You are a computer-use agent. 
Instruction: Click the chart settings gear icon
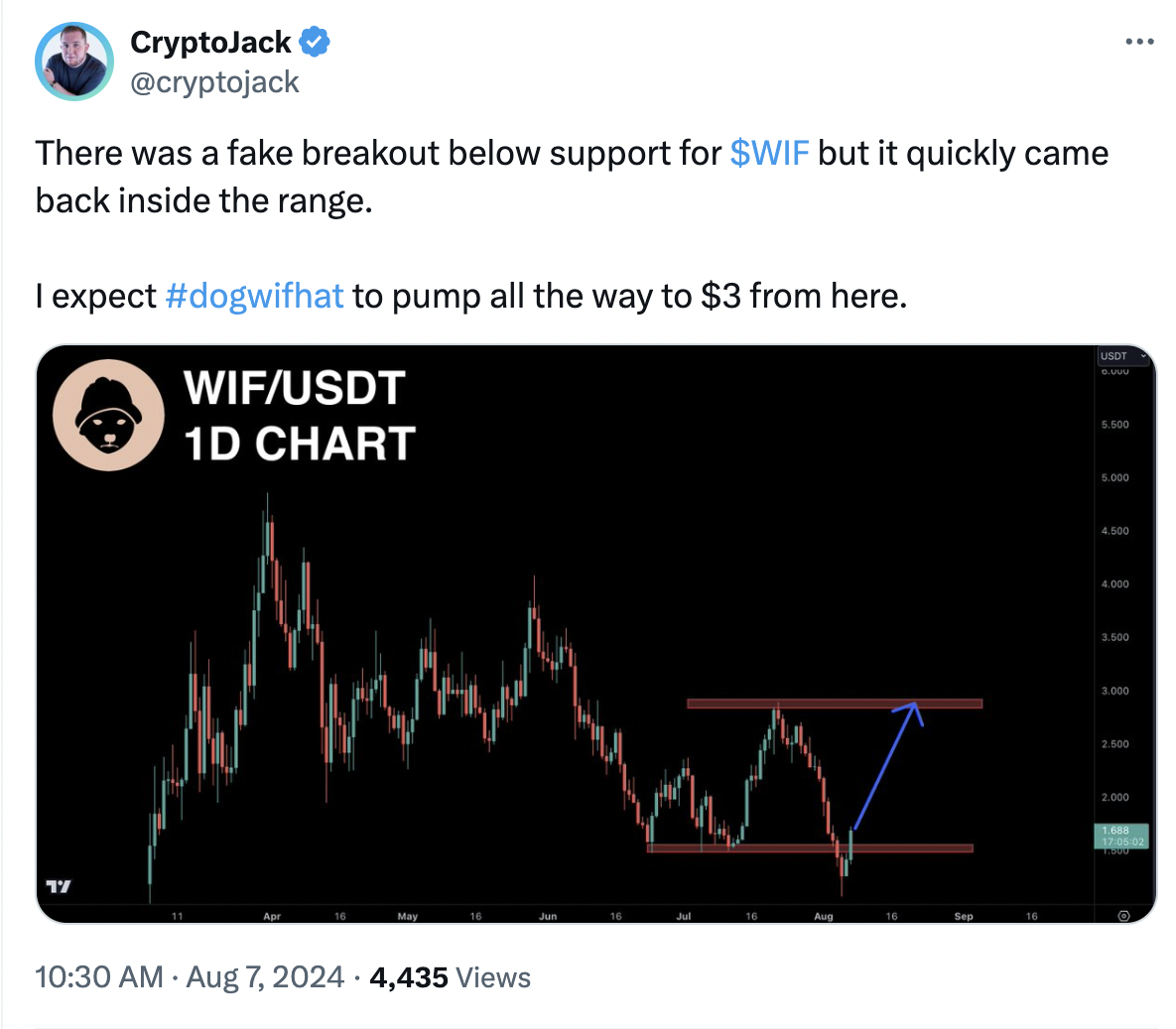point(1123,916)
